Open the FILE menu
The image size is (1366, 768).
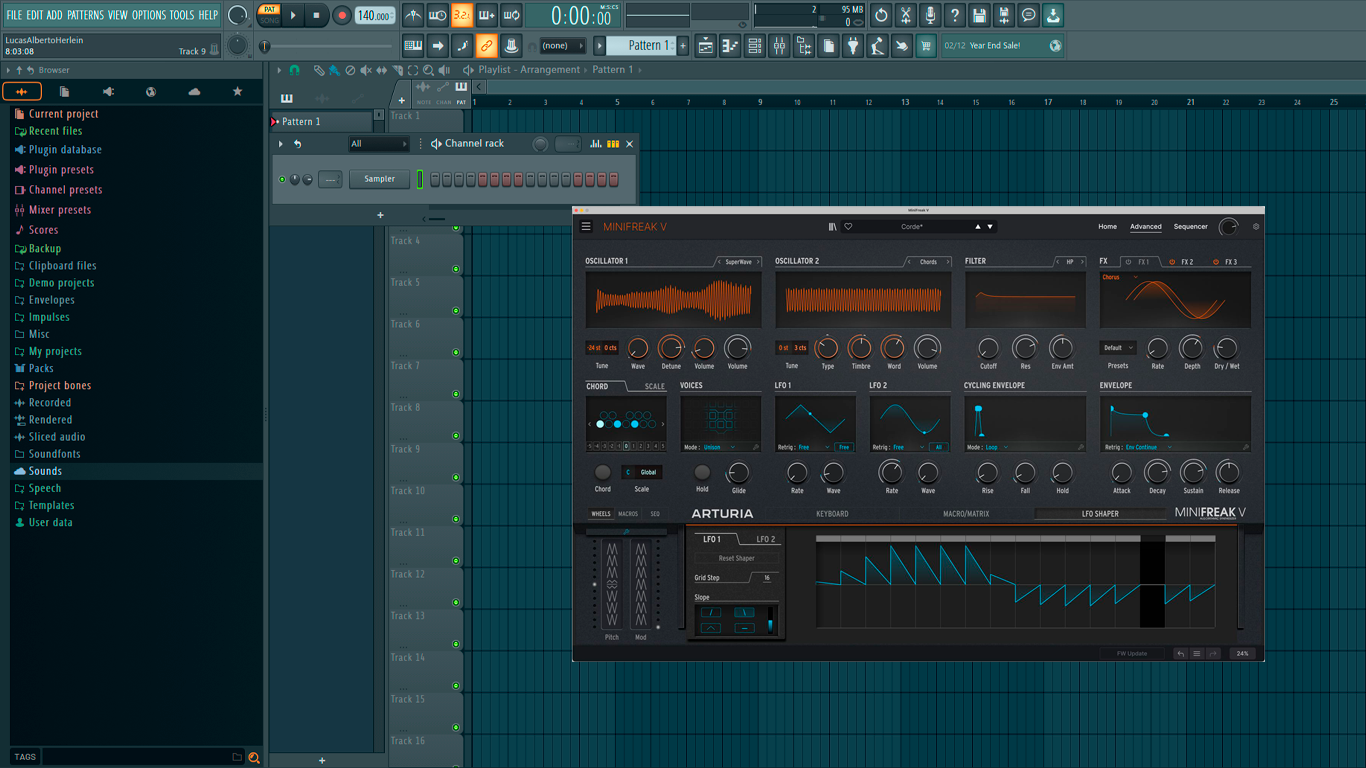coord(14,15)
